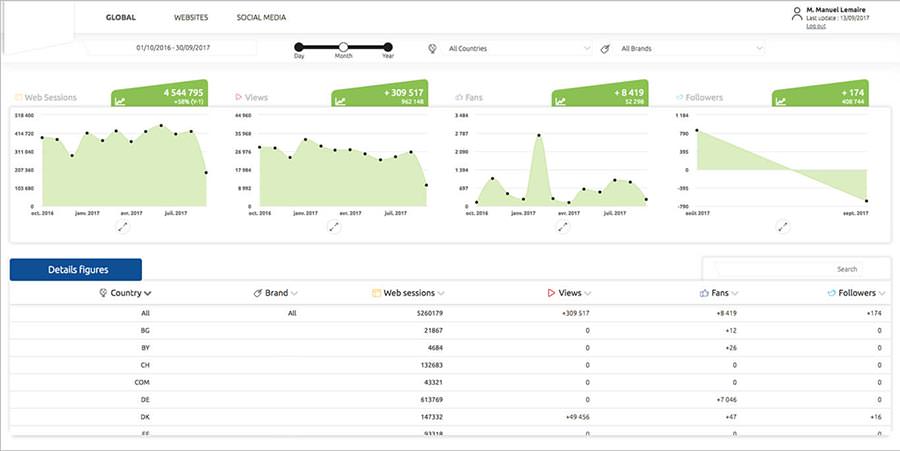
Task: Click the table Search field
Action: click(790, 269)
